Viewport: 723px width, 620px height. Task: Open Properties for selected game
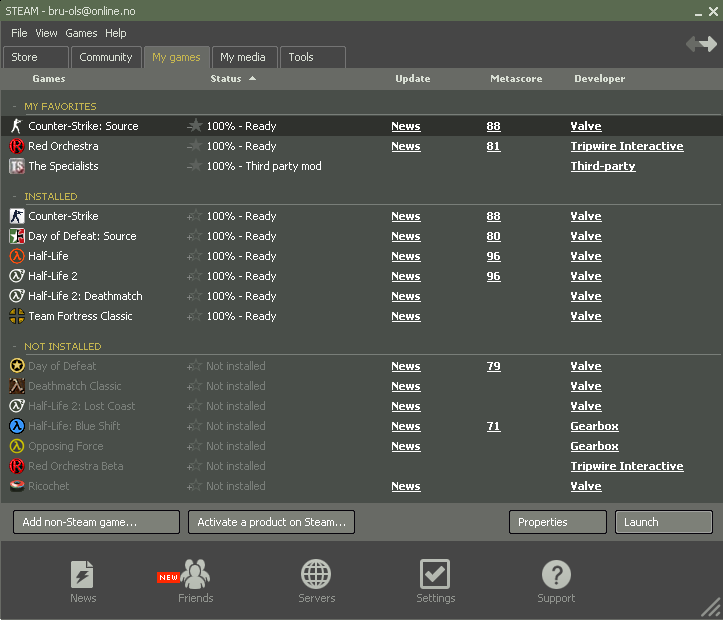(x=557, y=522)
